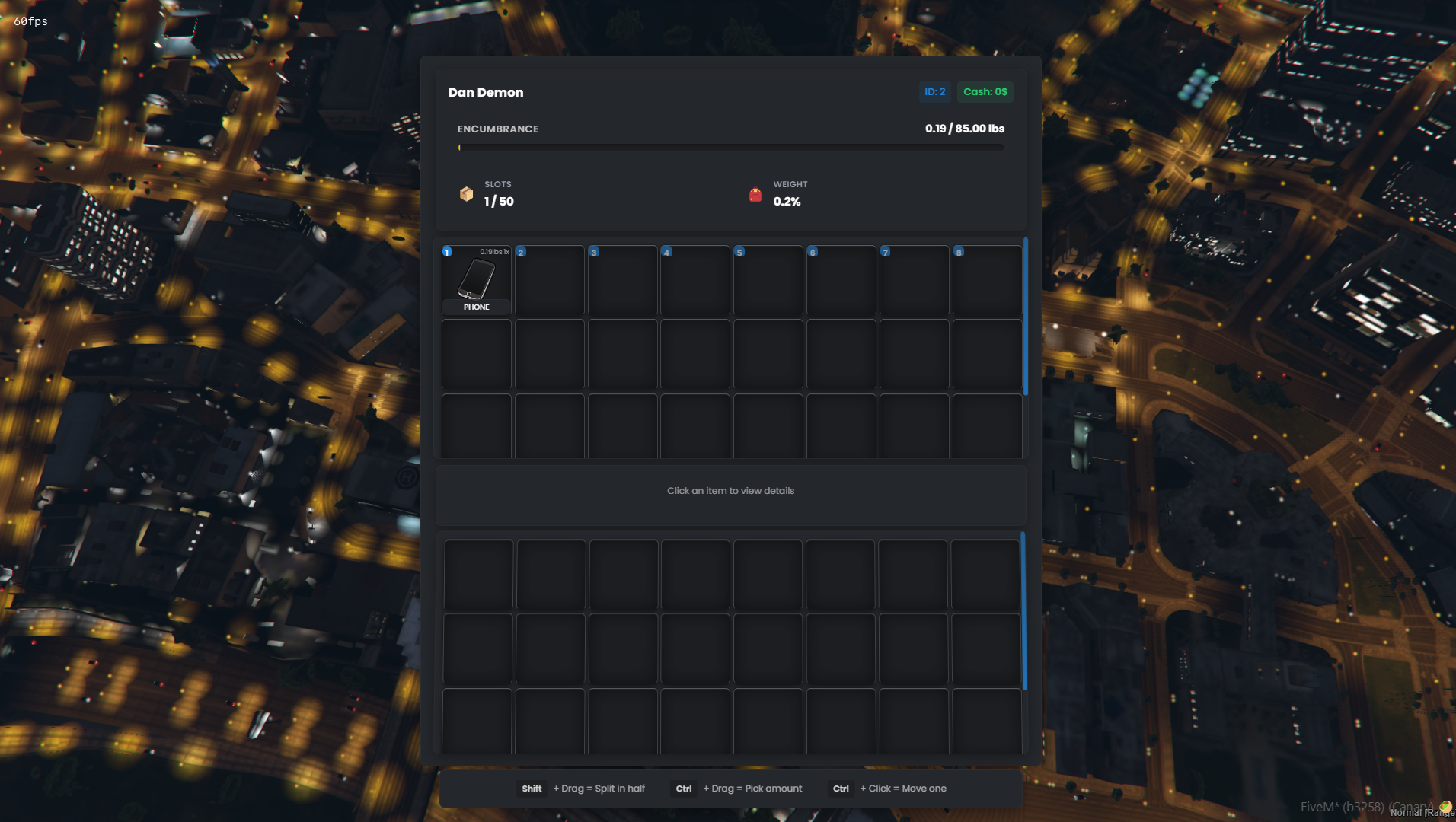
Task: Click the slot number 8 badge
Action: pos(959,252)
